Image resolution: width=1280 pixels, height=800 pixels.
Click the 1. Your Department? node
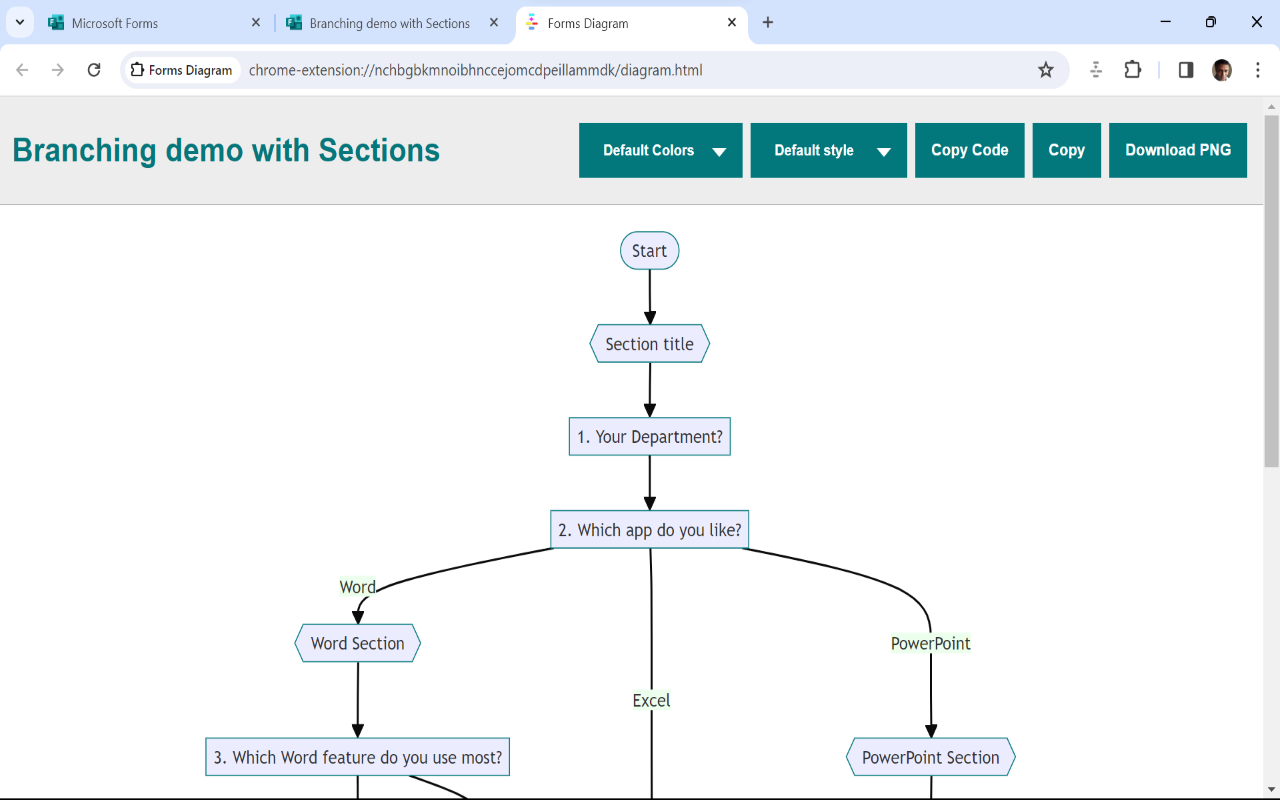650,437
